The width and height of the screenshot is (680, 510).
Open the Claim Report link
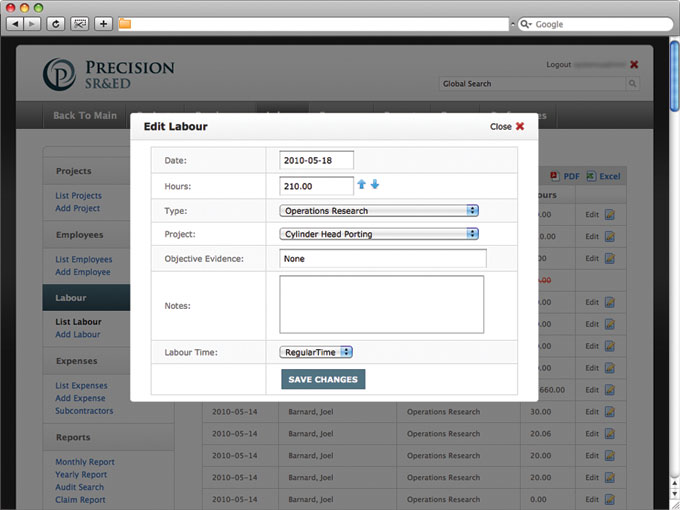point(80,500)
